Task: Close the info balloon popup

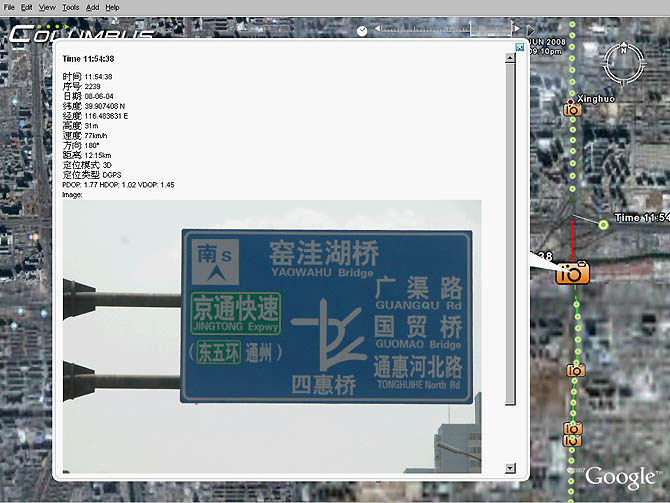Action: point(520,47)
